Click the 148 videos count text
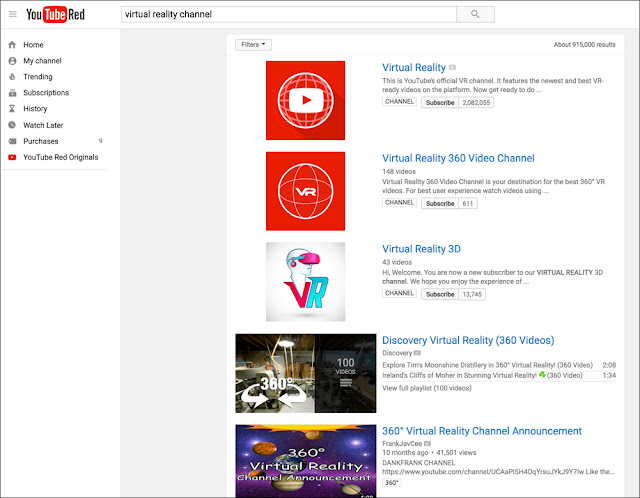 click(x=399, y=171)
